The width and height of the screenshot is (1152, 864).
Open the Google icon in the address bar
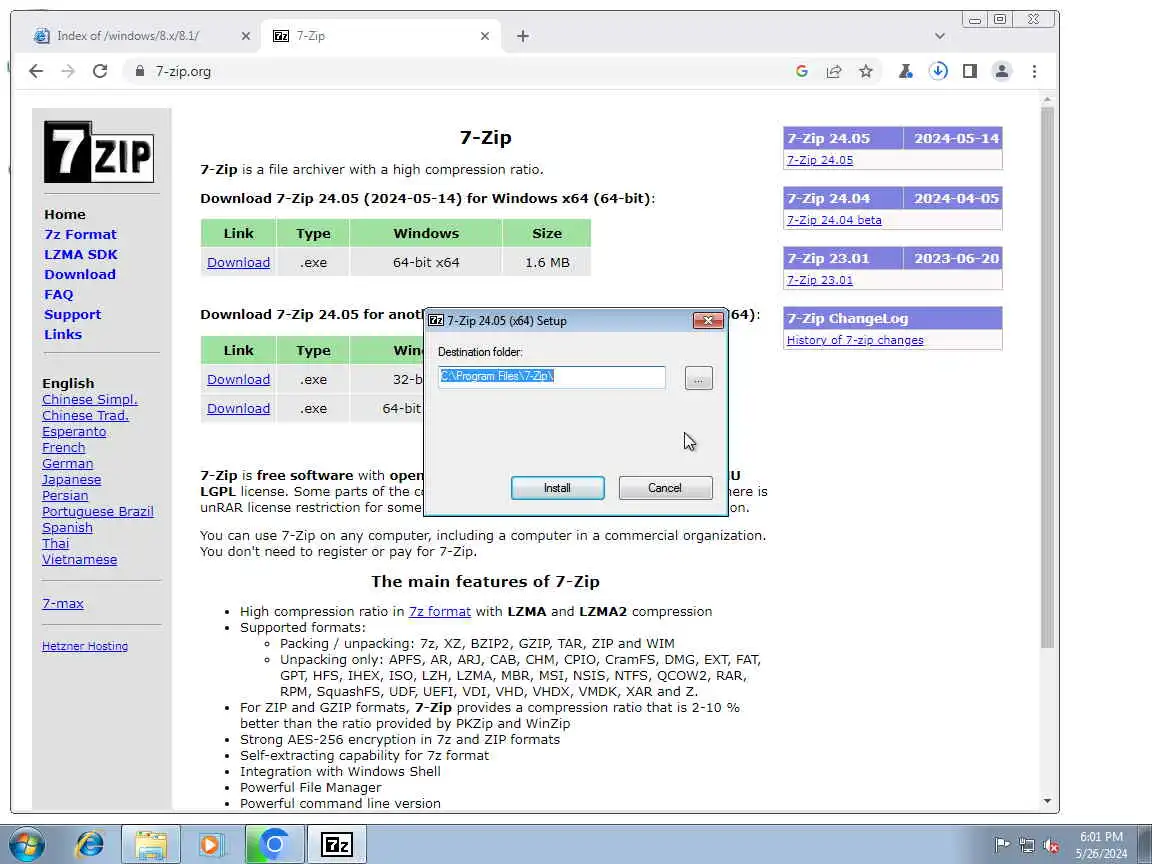click(802, 71)
